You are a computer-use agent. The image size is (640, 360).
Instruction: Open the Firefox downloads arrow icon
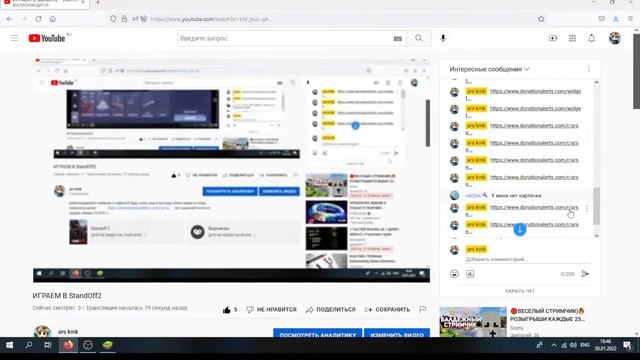616,19
